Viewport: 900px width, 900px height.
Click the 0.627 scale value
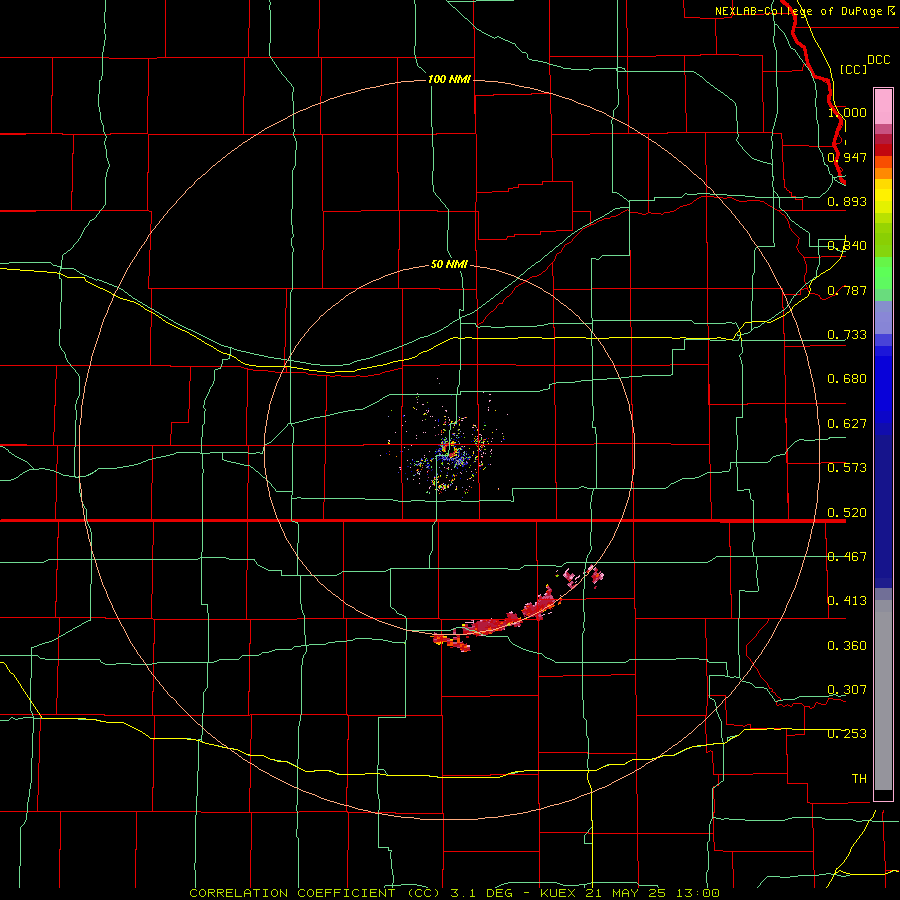tap(847, 424)
